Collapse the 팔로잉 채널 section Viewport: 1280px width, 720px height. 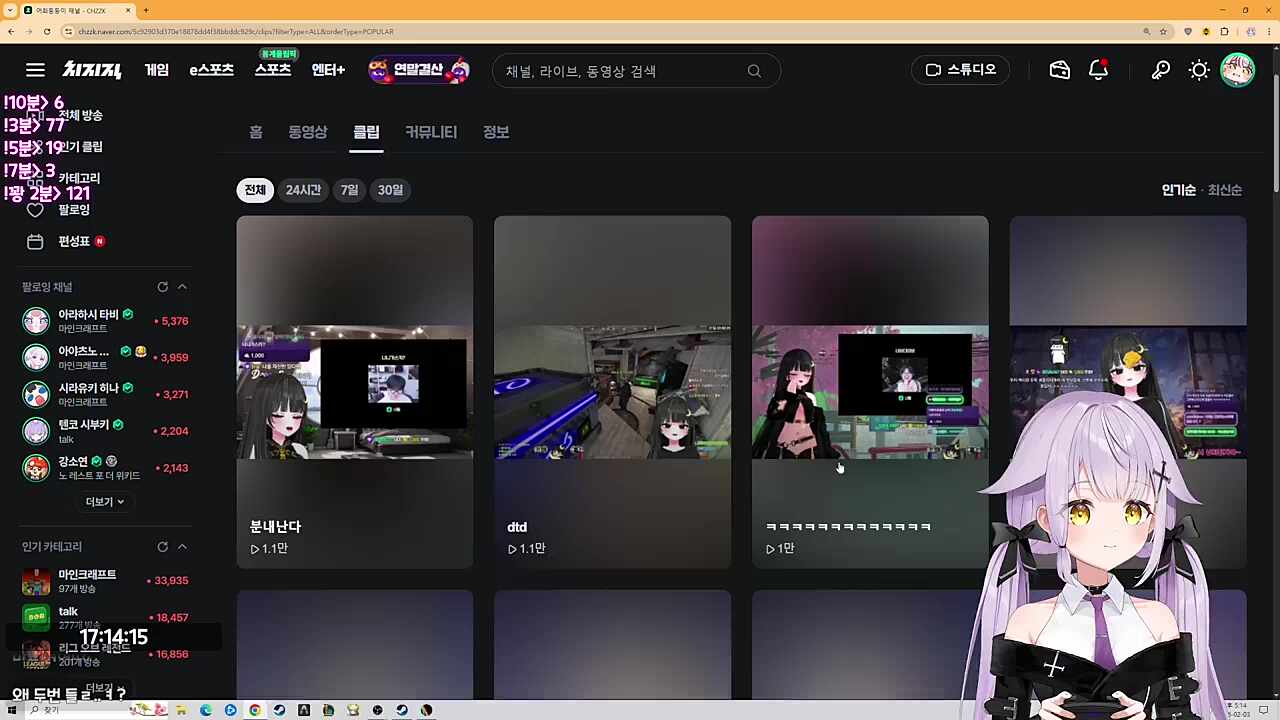[182, 287]
